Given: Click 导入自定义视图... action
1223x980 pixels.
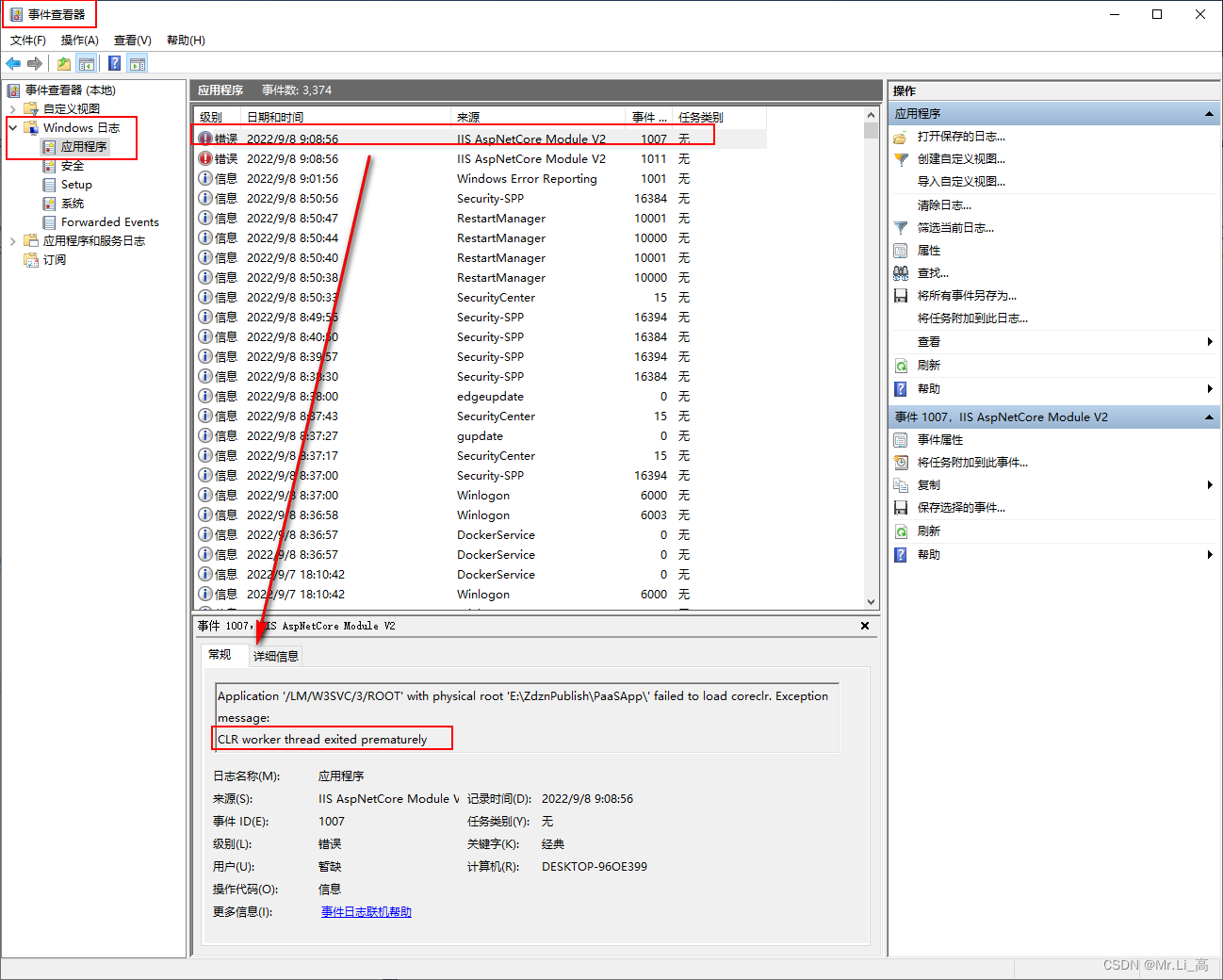Looking at the screenshot, I should click(961, 182).
